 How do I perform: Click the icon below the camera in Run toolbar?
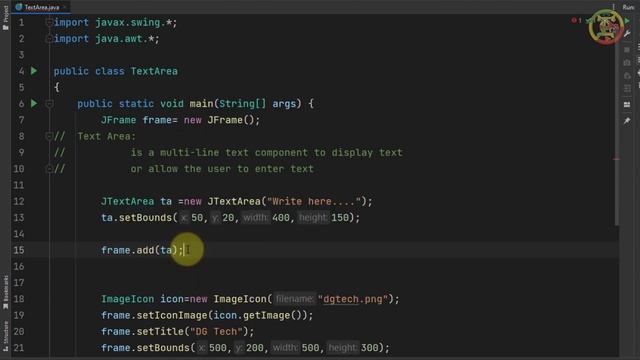pyautogui.click(x=627, y=76)
